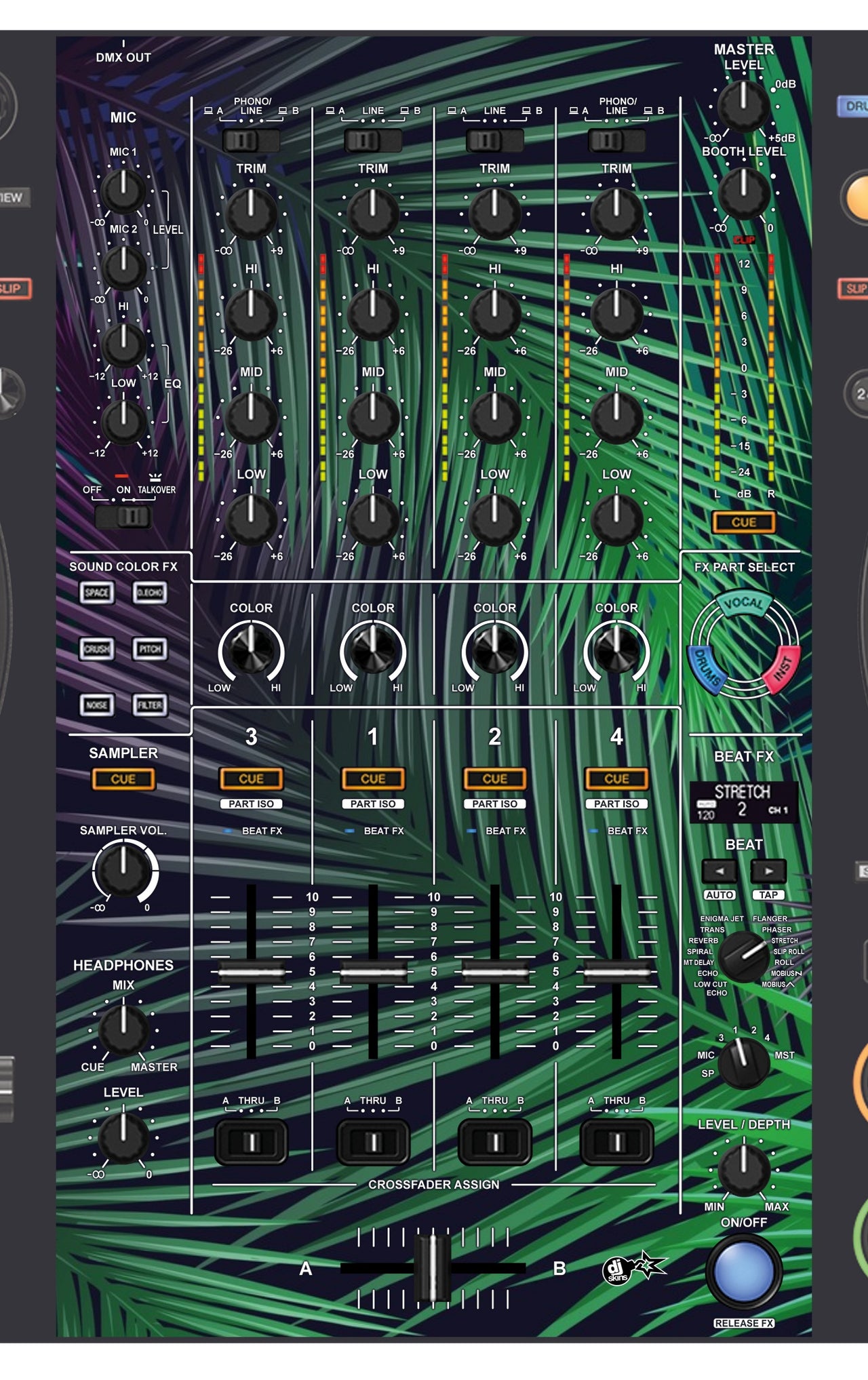Screen dimensions: 868x1380
Task: Click the Beat right arrow button
Action: tap(768, 871)
